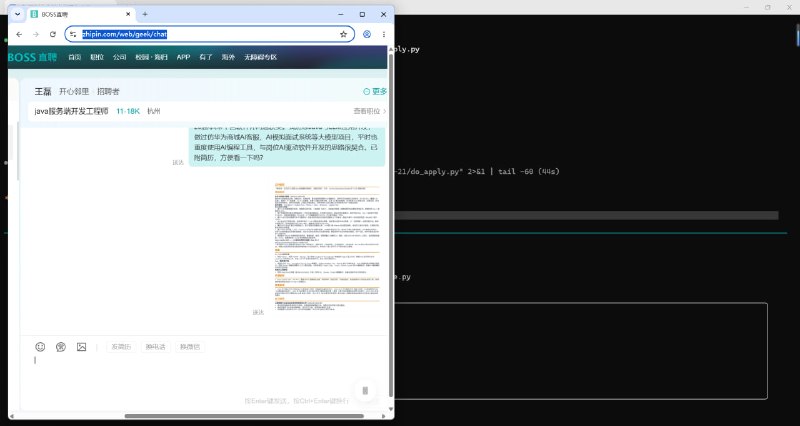Expand the 更多 options in chat header
800x426 pixels.
tap(375, 91)
